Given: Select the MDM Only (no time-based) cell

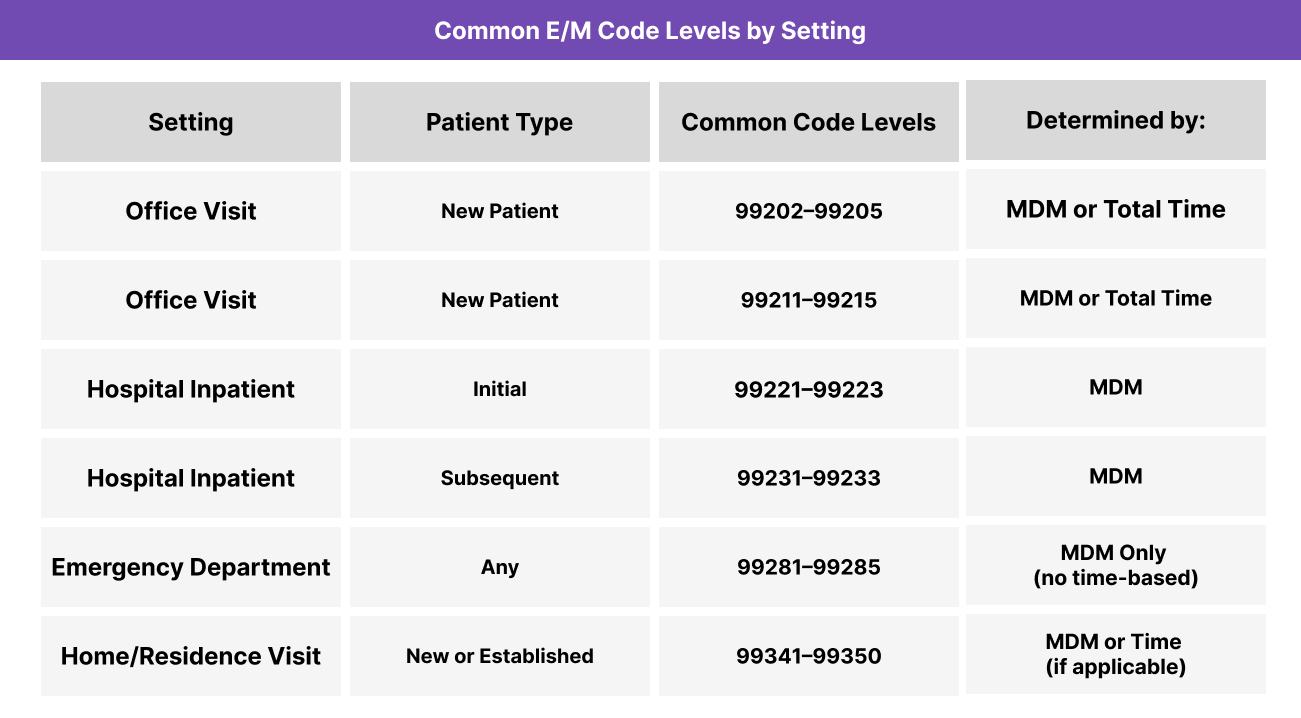Looking at the screenshot, I should [1115, 565].
